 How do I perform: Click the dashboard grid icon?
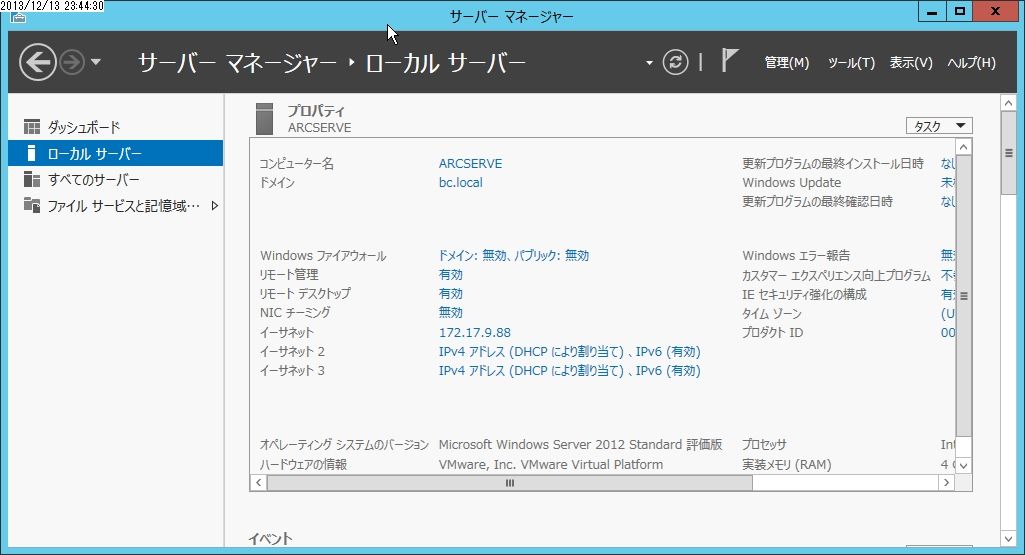click(31, 126)
